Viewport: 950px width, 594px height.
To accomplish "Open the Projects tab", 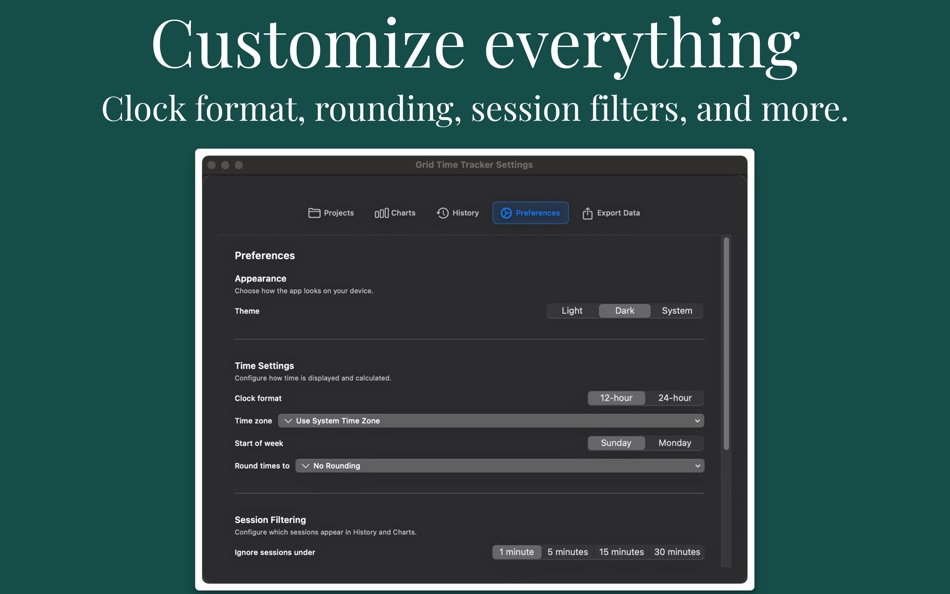I will pos(331,213).
